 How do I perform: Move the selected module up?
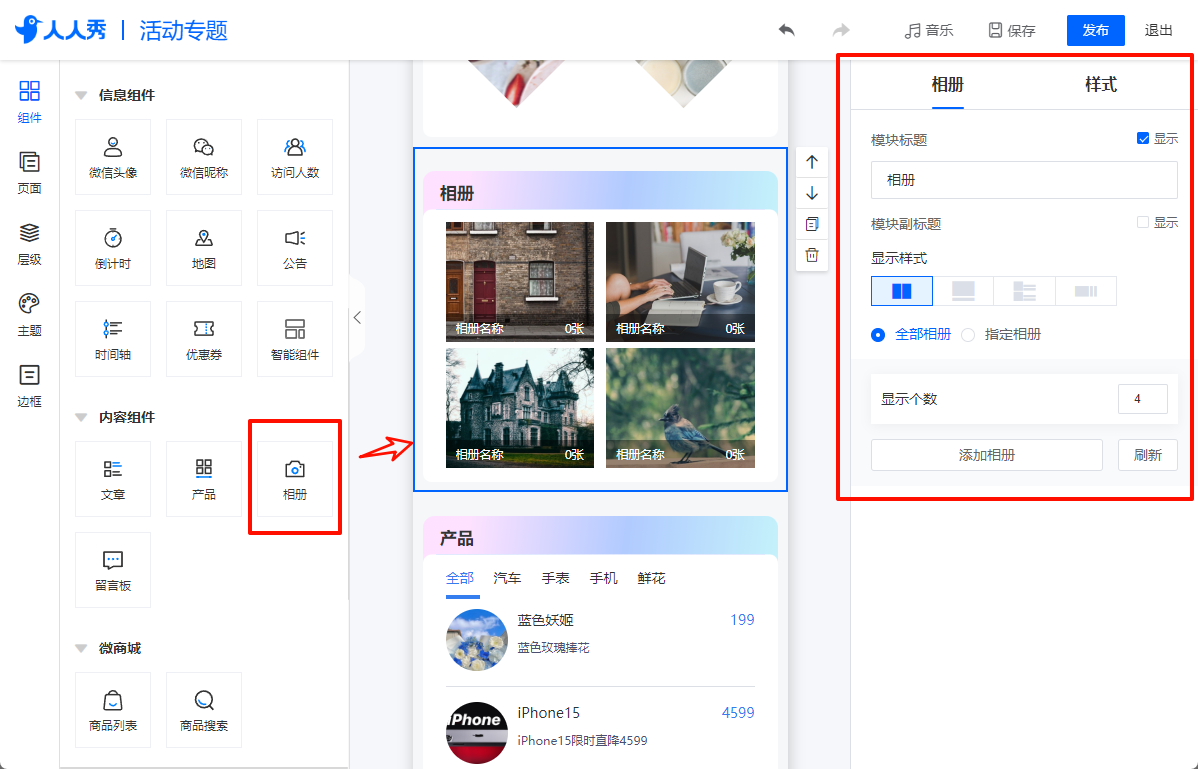pos(812,162)
